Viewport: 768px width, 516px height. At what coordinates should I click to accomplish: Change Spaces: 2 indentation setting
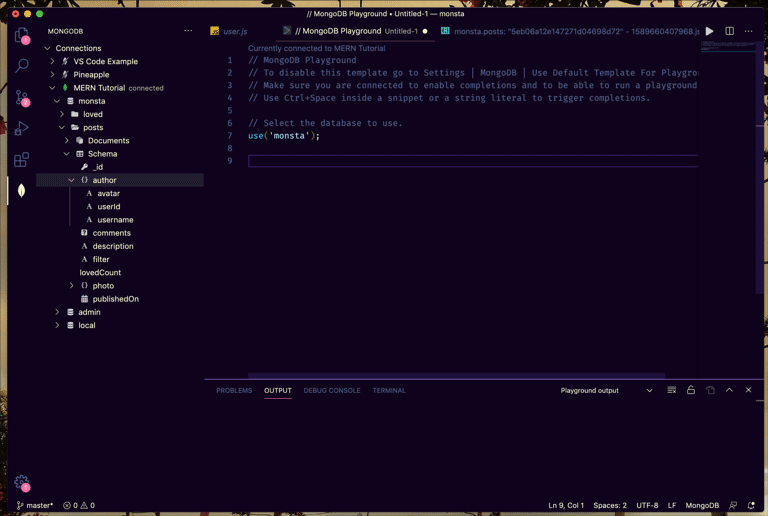pos(610,505)
